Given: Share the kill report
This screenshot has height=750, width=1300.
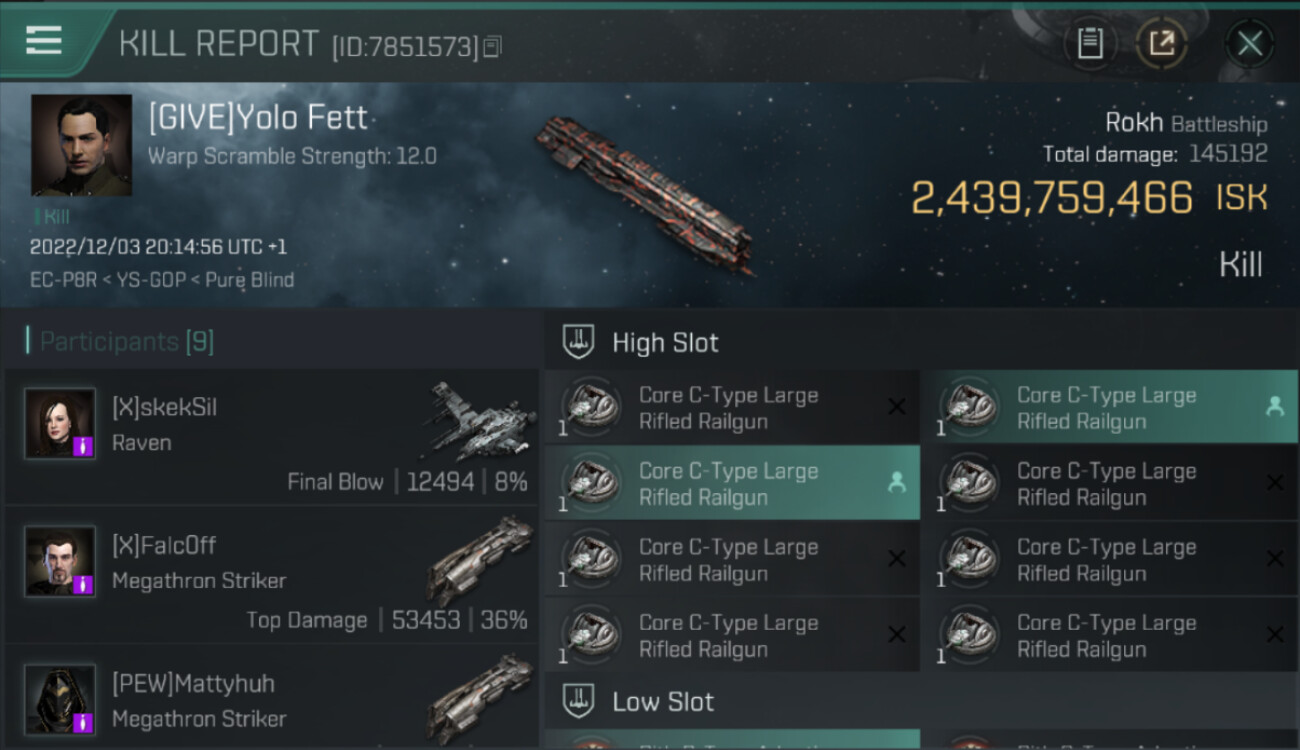Looking at the screenshot, I should point(1161,43).
